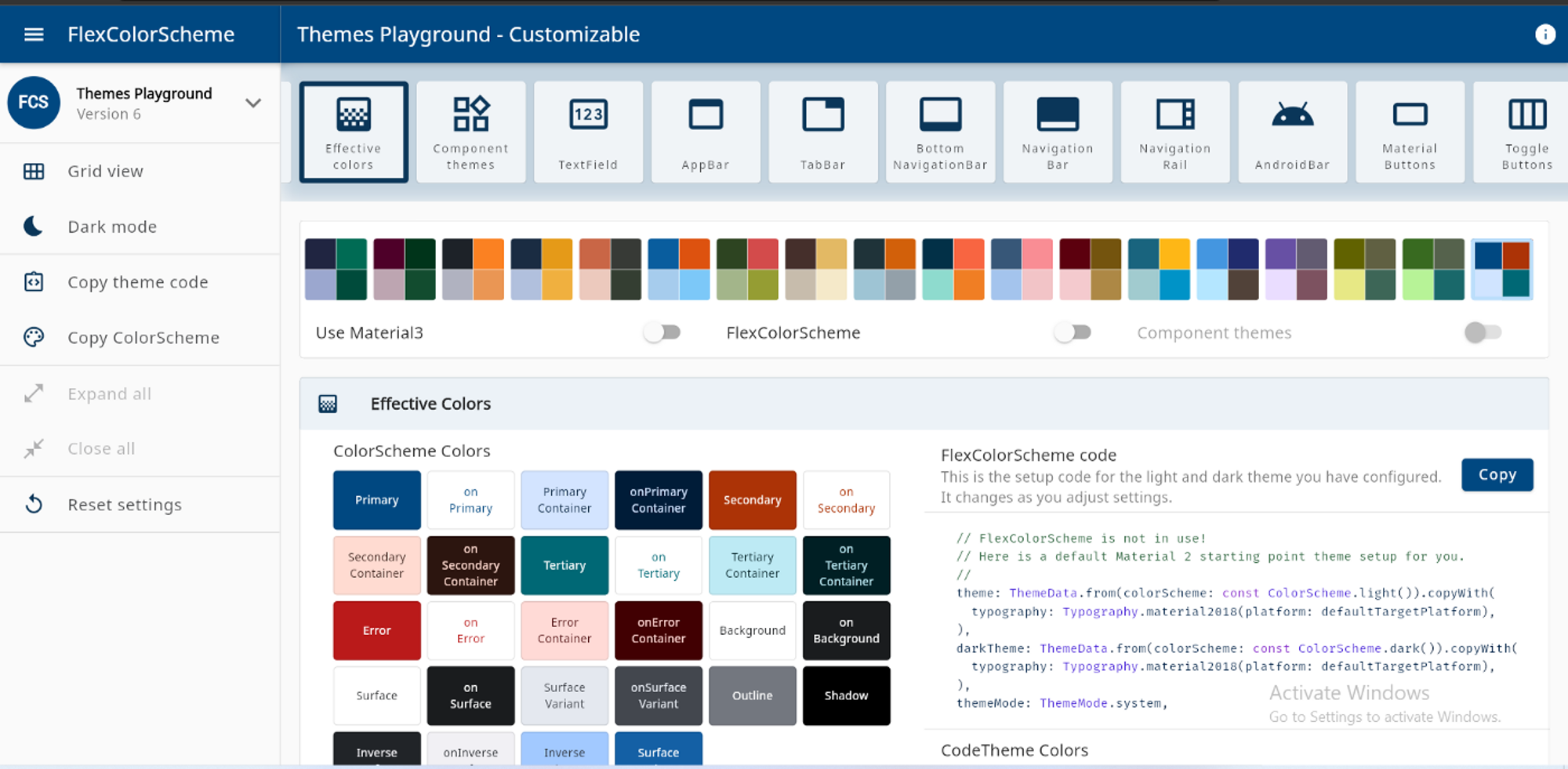
Task: Click the AndroidBar android icon
Action: [x=1293, y=114]
